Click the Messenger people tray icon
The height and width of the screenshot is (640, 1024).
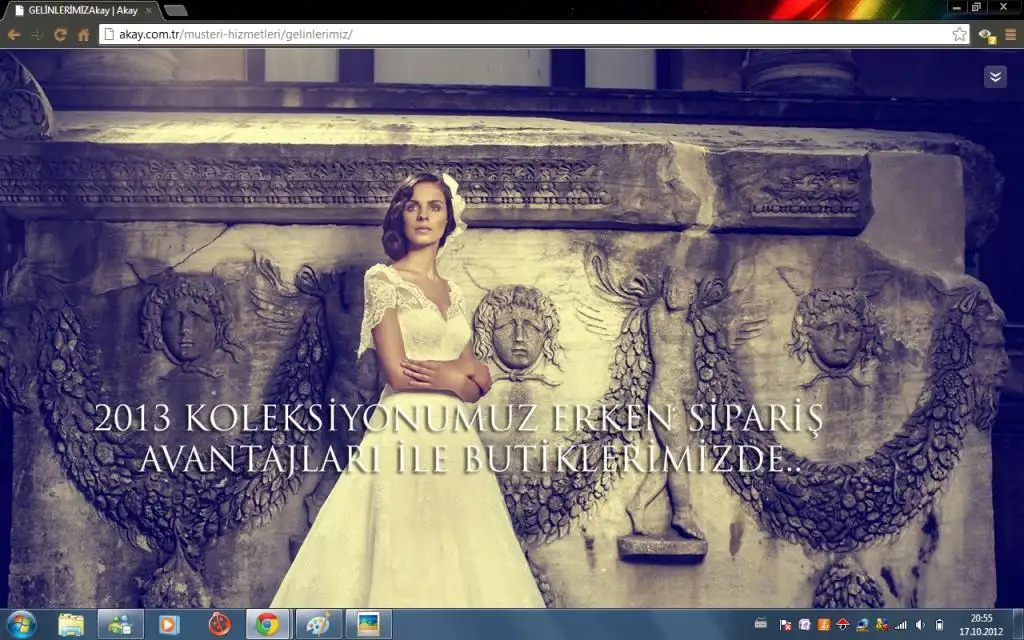(x=882, y=625)
